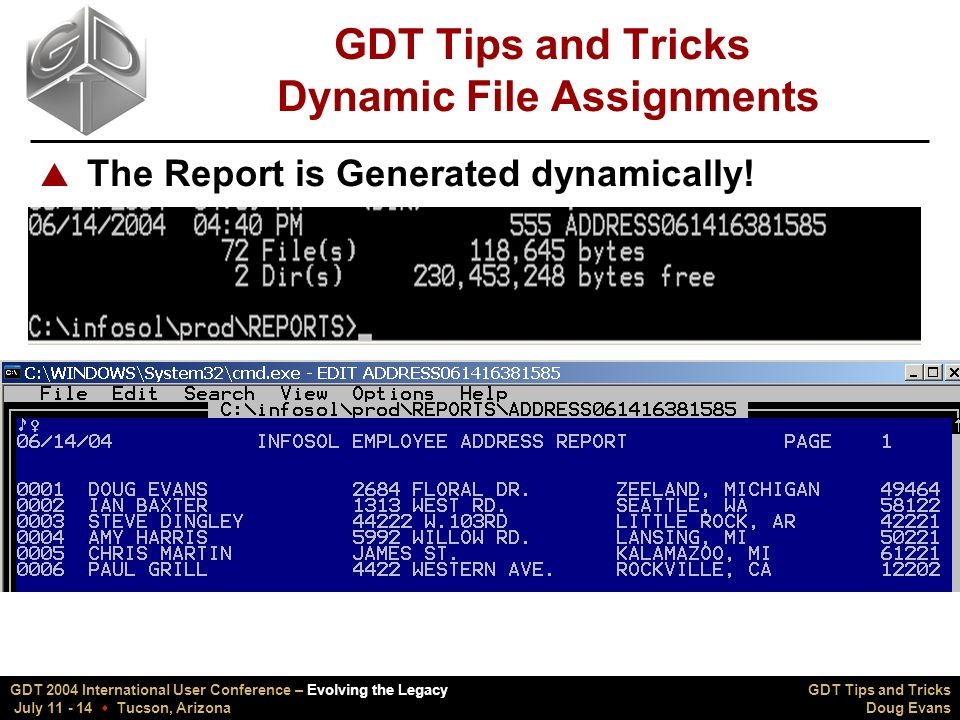The width and height of the screenshot is (960, 720).
Task: Click zip code 50221
Action: click(x=910, y=537)
